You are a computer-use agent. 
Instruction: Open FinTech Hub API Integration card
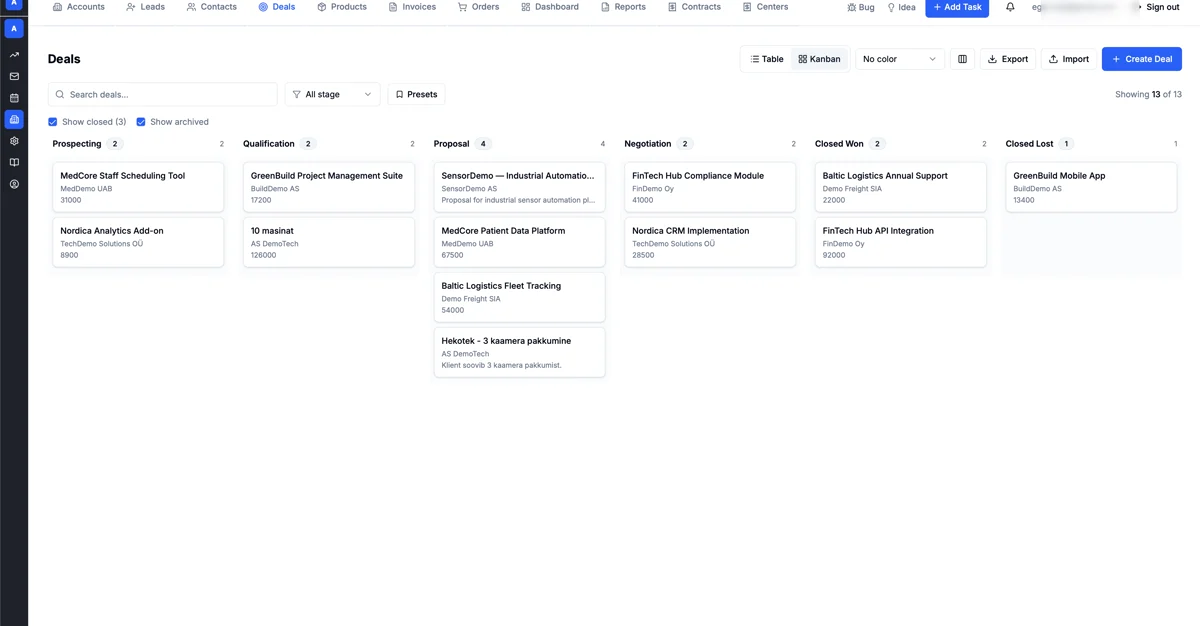[x=901, y=242]
